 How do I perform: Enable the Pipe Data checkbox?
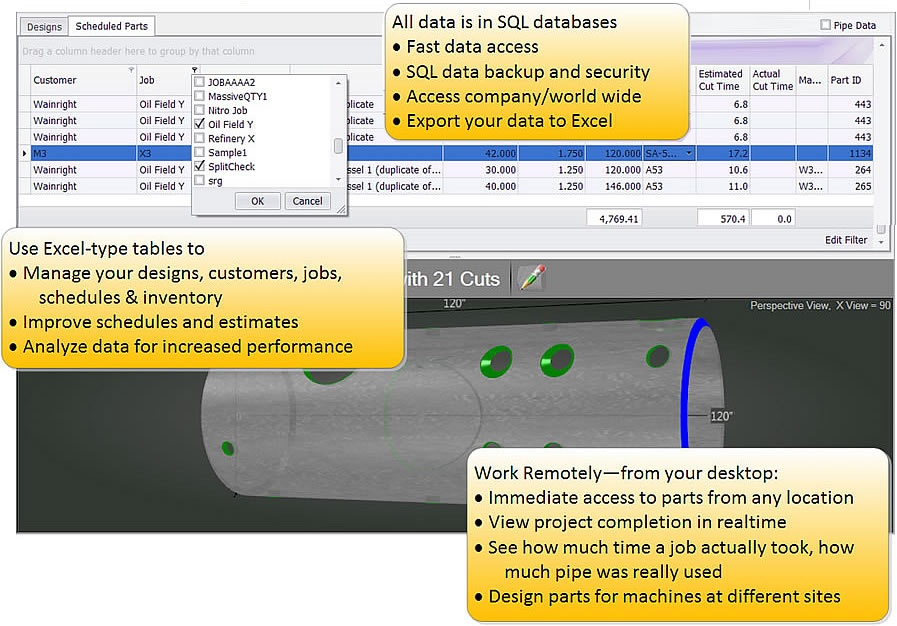coord(825,25)
